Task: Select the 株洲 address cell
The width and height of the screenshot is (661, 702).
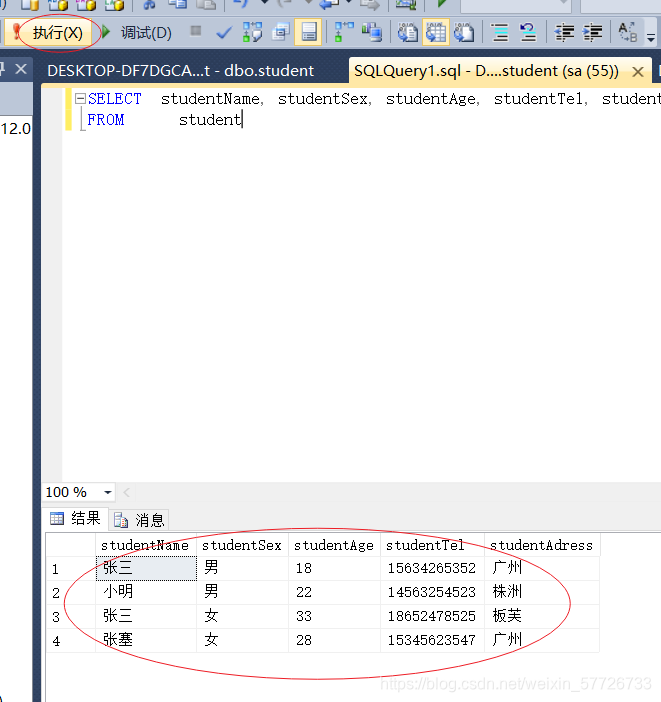Action: (x=542, y=592)
